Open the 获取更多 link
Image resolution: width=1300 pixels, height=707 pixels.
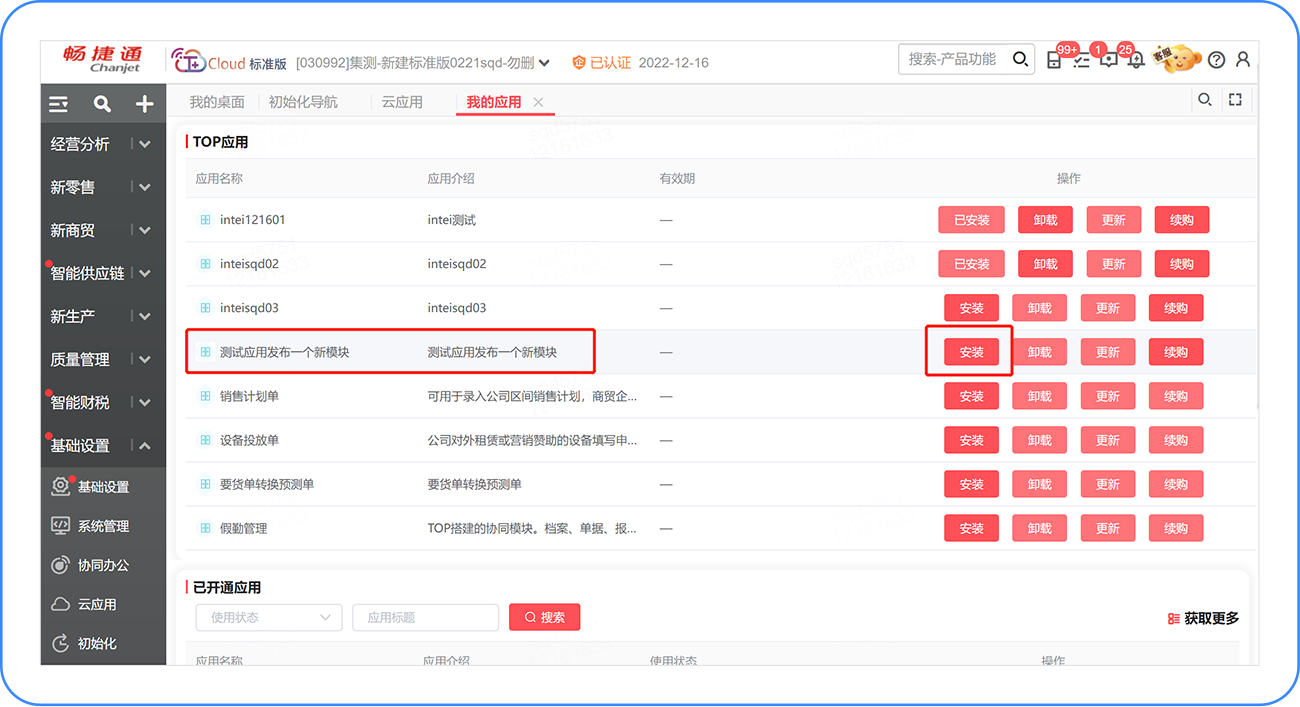tap(1203, 619)
